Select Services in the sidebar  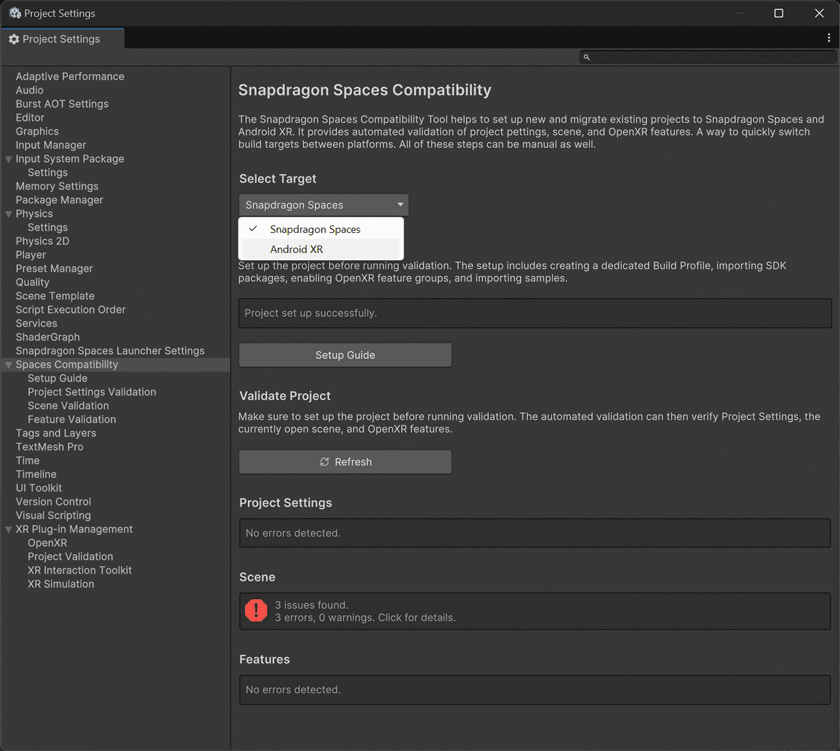[36, 324]
